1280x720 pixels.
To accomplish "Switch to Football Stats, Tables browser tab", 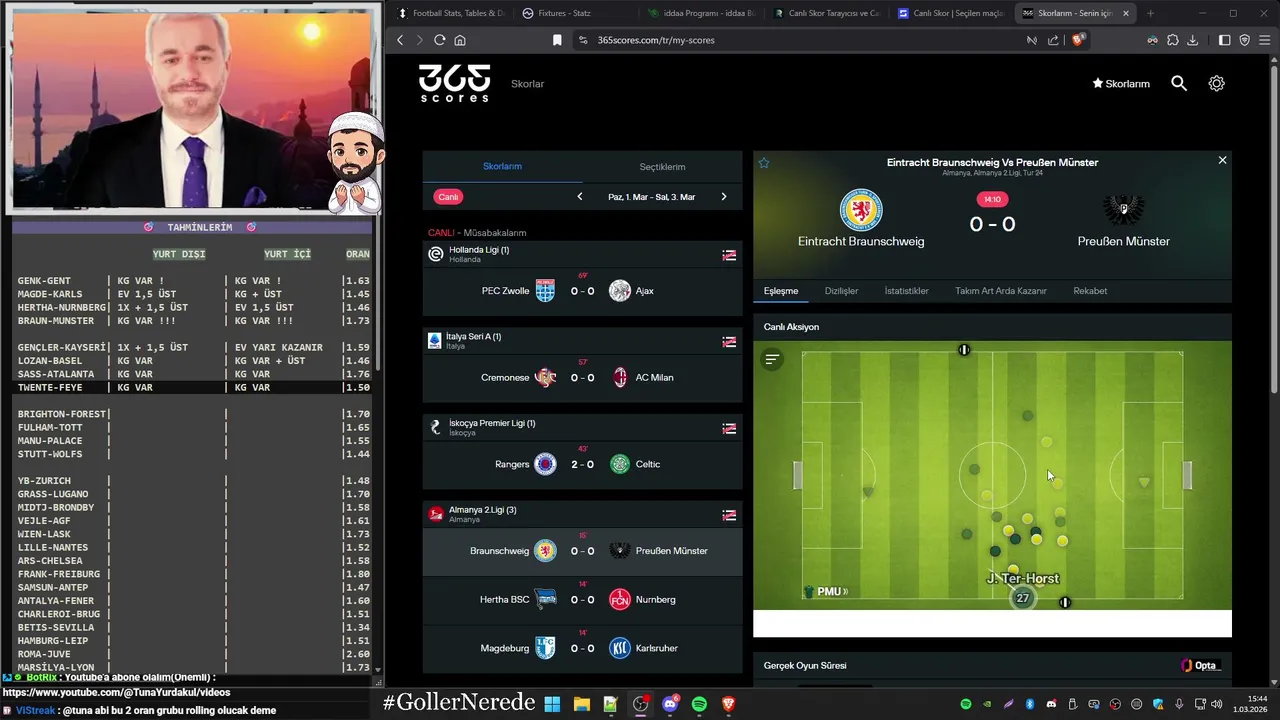I will click(451, 13).
